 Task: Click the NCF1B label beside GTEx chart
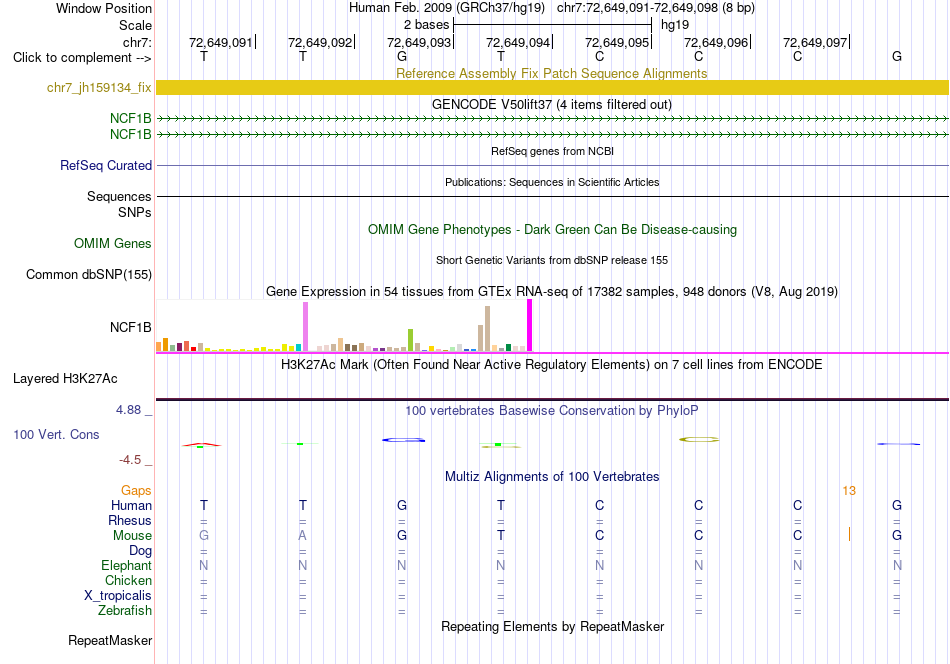coord(131,328)
